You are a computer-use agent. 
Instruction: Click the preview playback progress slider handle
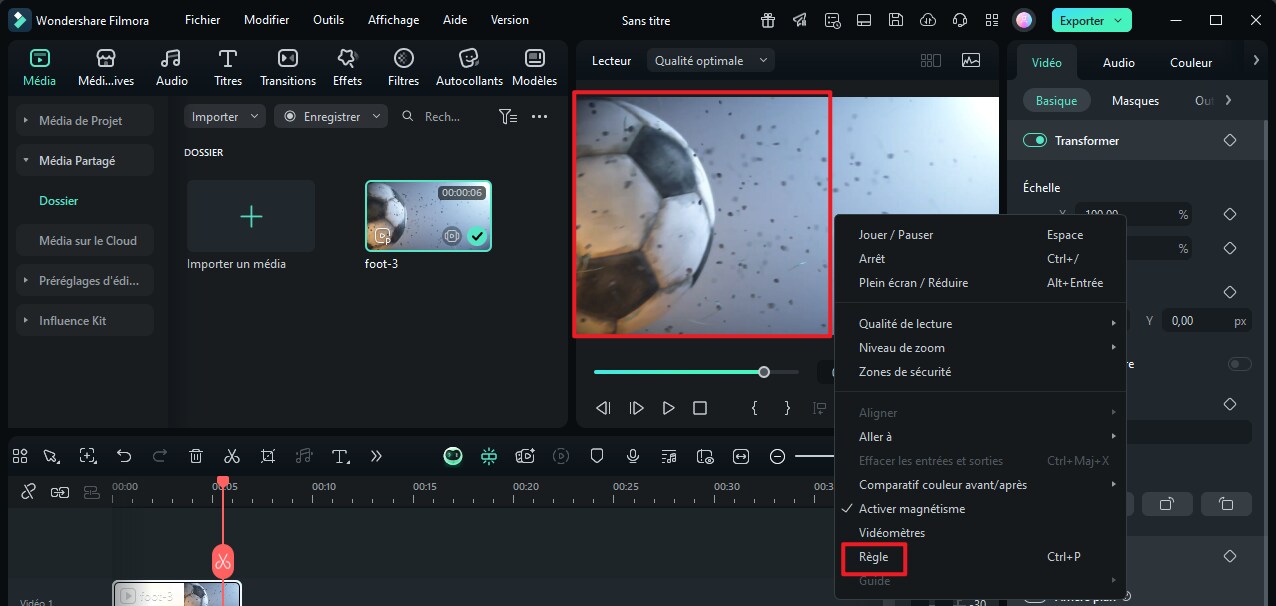coord(764,372)
